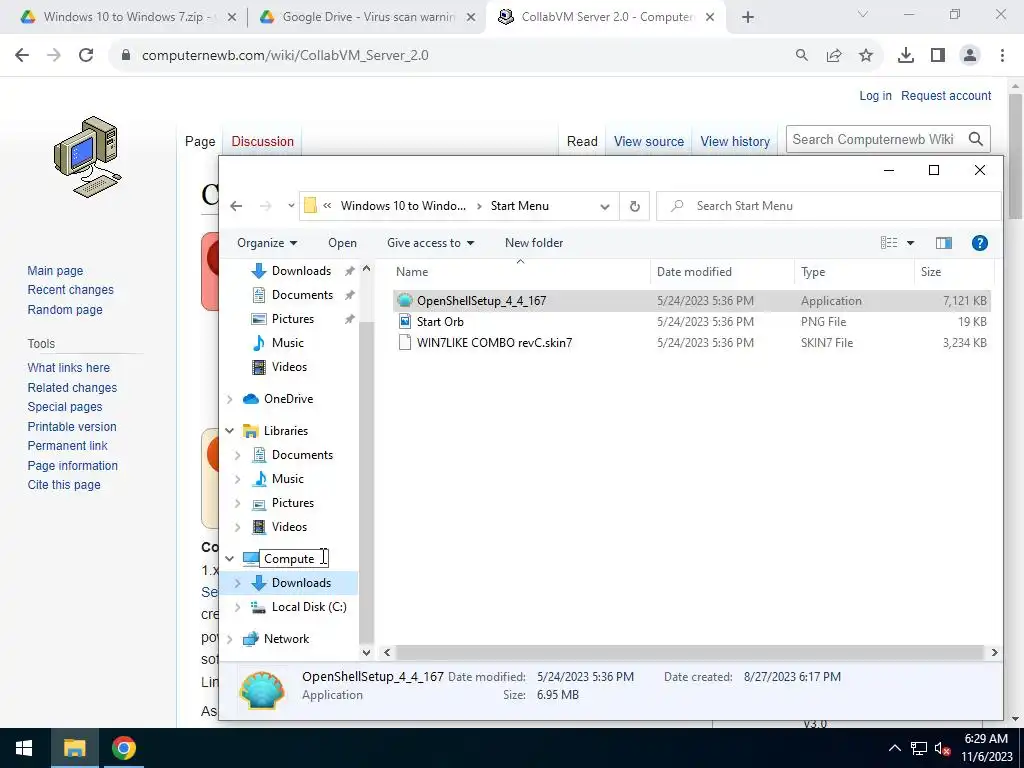Open the View history tab

click(735, 142)
